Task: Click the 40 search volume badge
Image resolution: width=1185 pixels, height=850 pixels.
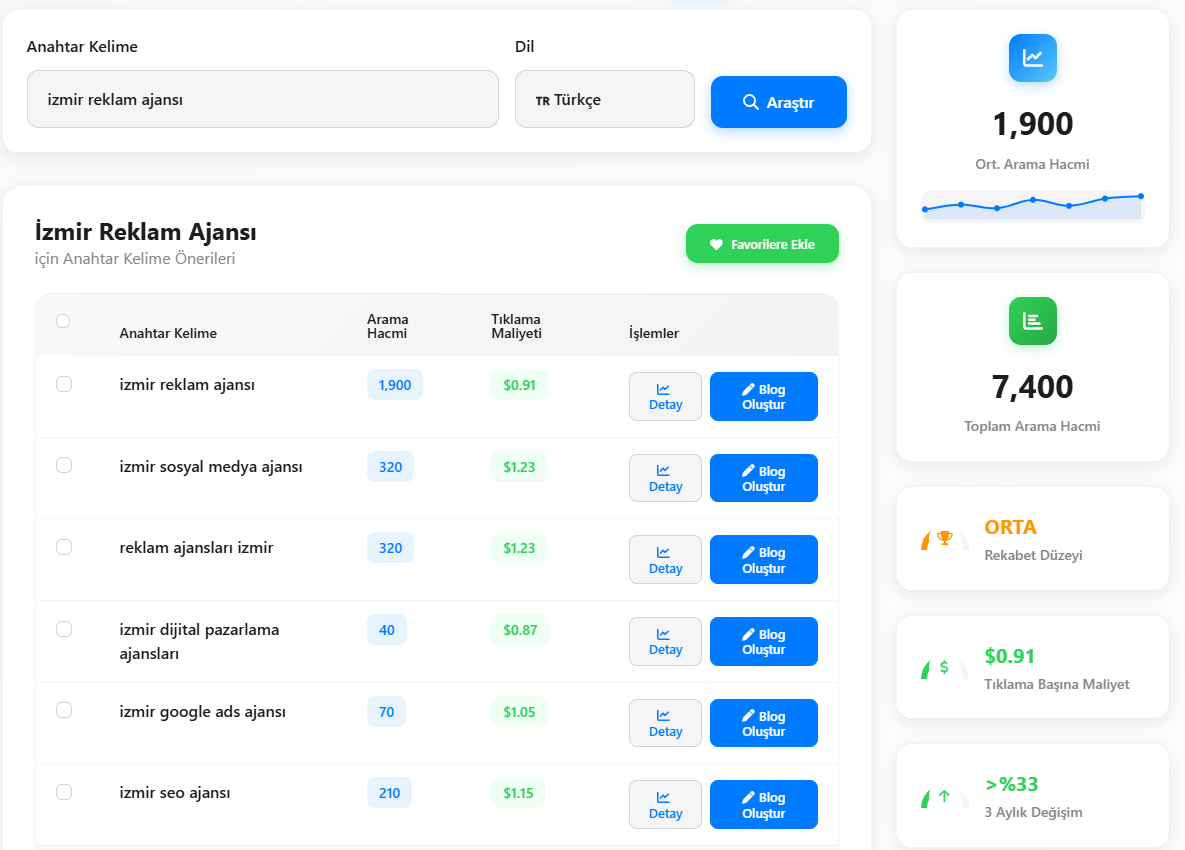Action: 387,629
